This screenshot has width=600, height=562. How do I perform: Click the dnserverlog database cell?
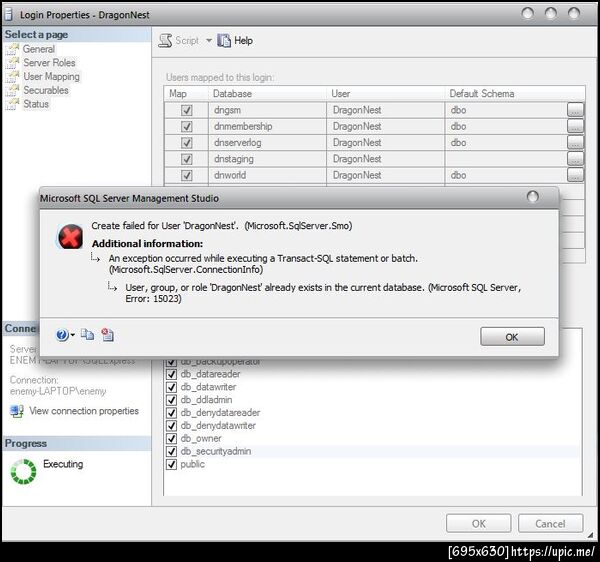tap(267, 143)
